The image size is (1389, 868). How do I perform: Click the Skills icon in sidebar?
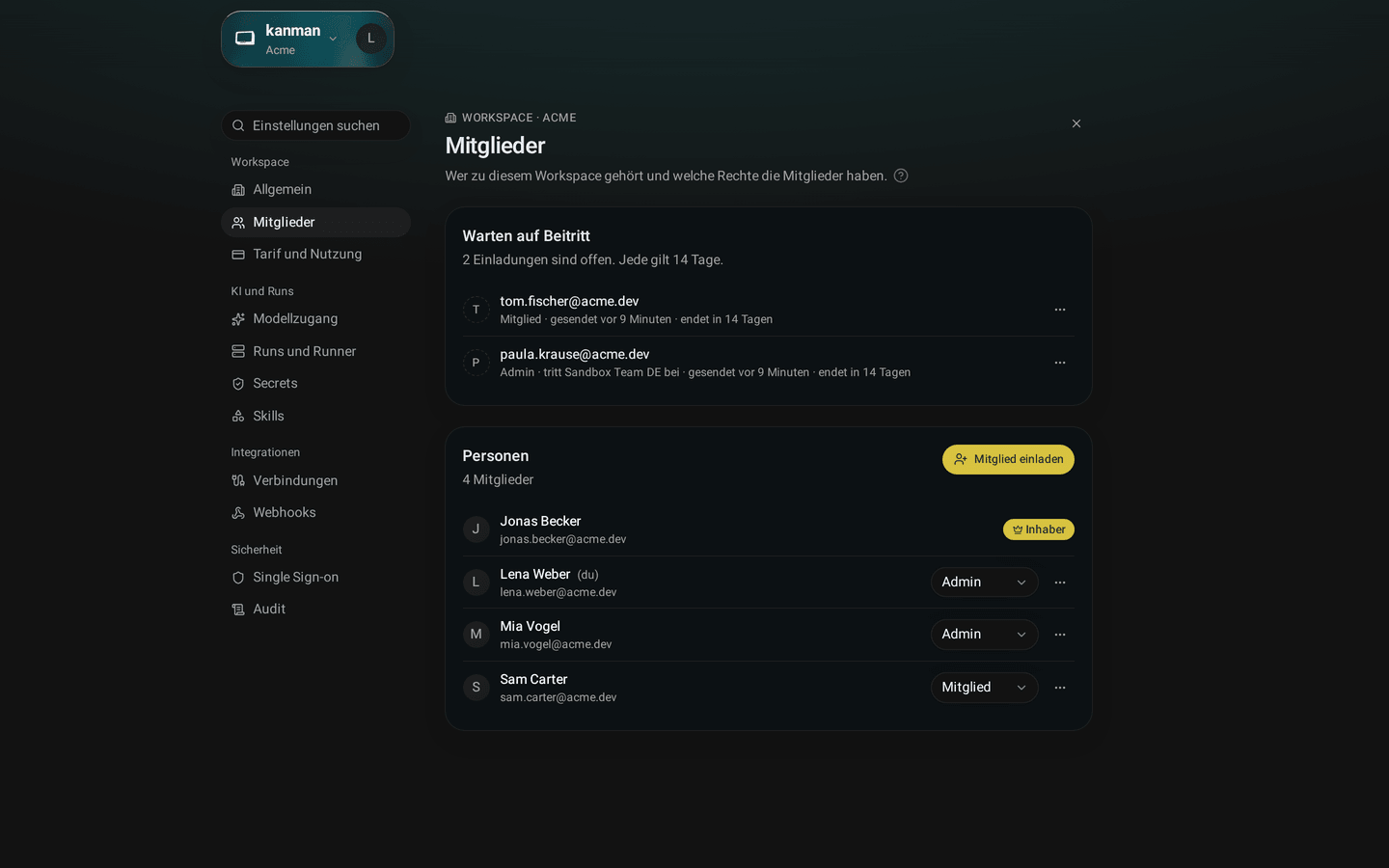pos(238,416)
